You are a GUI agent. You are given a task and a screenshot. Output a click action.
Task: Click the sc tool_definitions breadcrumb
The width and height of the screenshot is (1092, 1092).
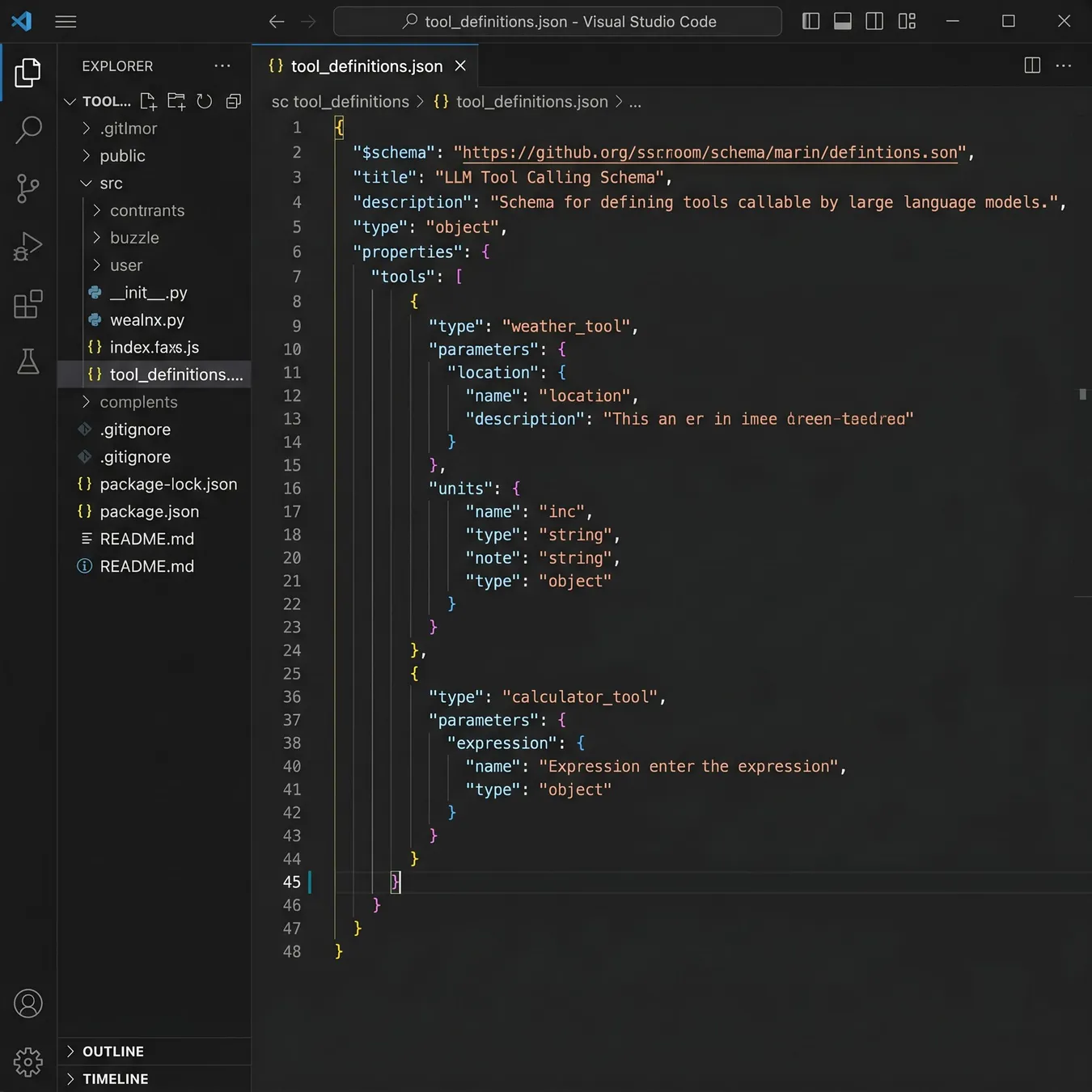coord(341,102)
